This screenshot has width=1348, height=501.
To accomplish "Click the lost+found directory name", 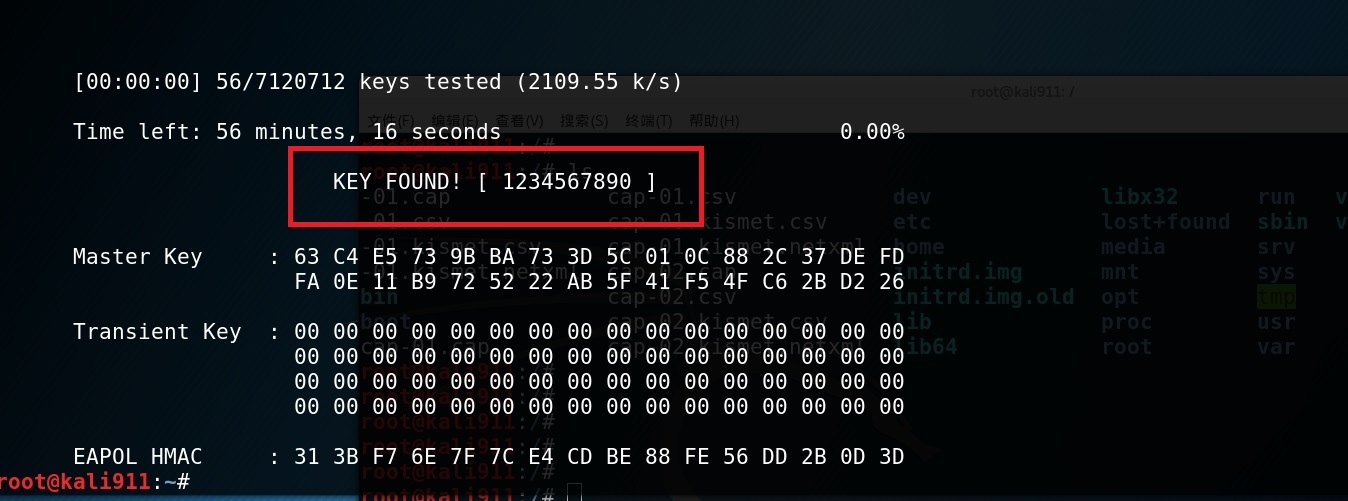I will [x=1165, y=222].
